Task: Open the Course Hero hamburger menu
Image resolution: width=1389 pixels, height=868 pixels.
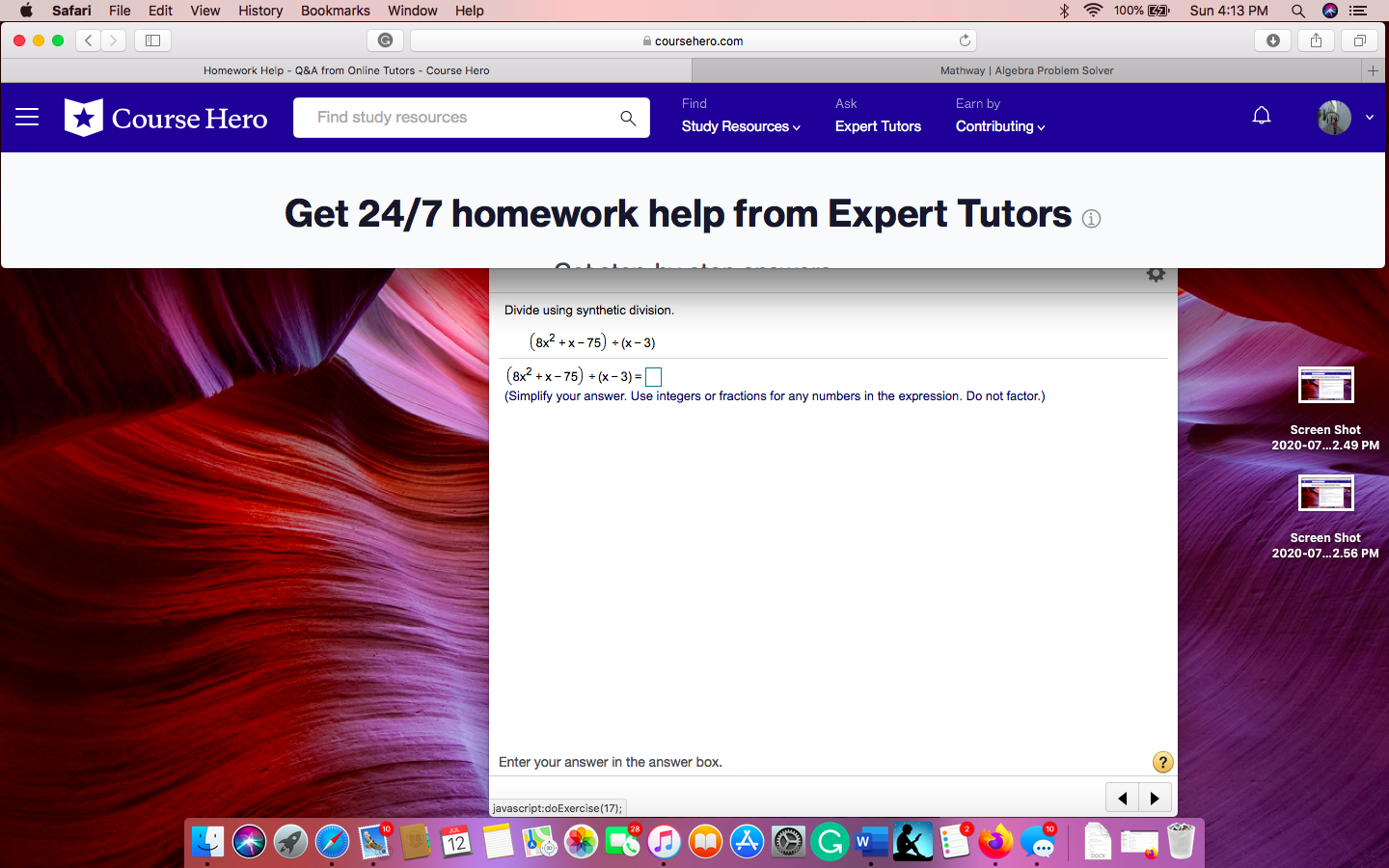Action: point(27,117)
